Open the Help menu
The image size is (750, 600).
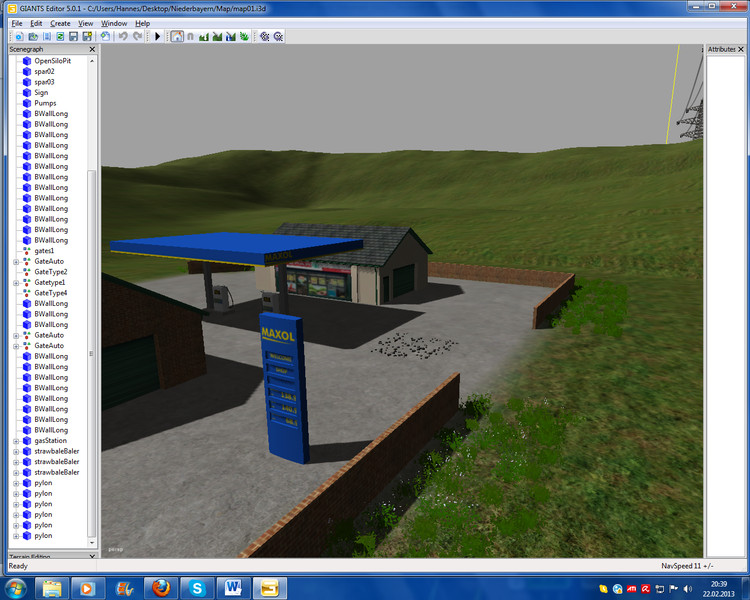coord(143,23)
